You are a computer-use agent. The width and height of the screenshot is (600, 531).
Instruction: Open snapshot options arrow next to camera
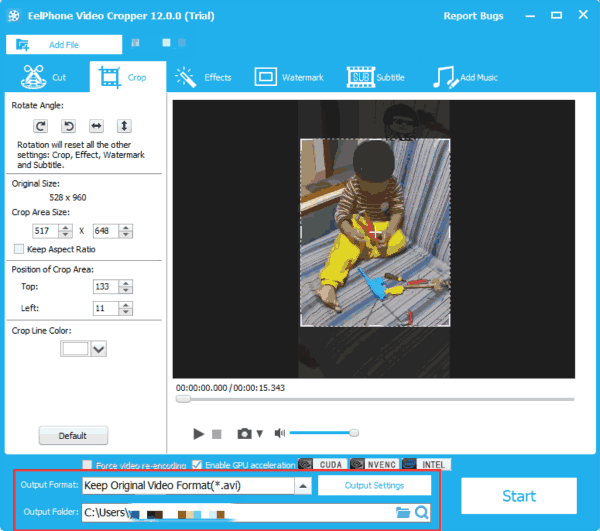click(260, 434)
